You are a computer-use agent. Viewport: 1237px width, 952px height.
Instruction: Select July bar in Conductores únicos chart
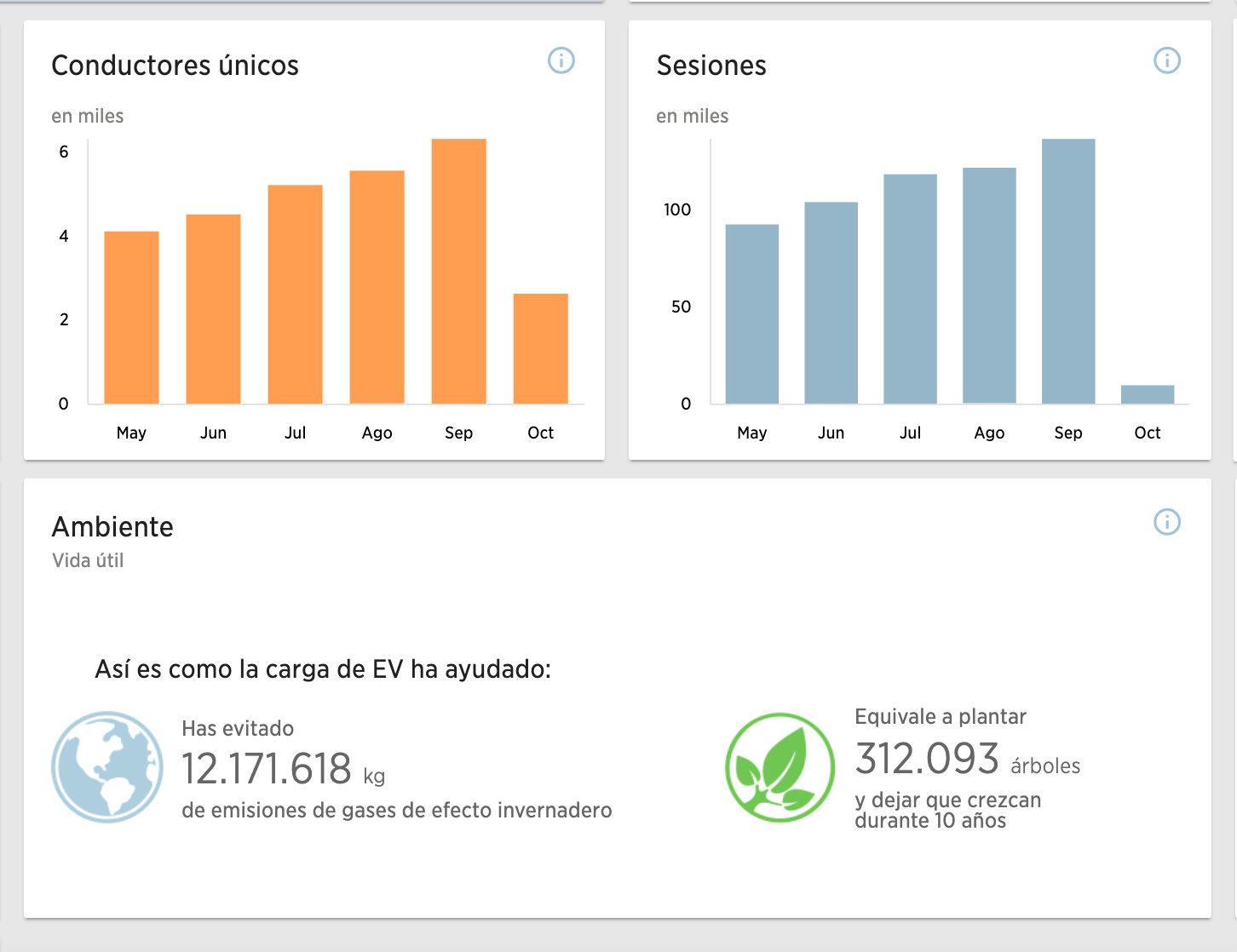[x=295, y=294]
